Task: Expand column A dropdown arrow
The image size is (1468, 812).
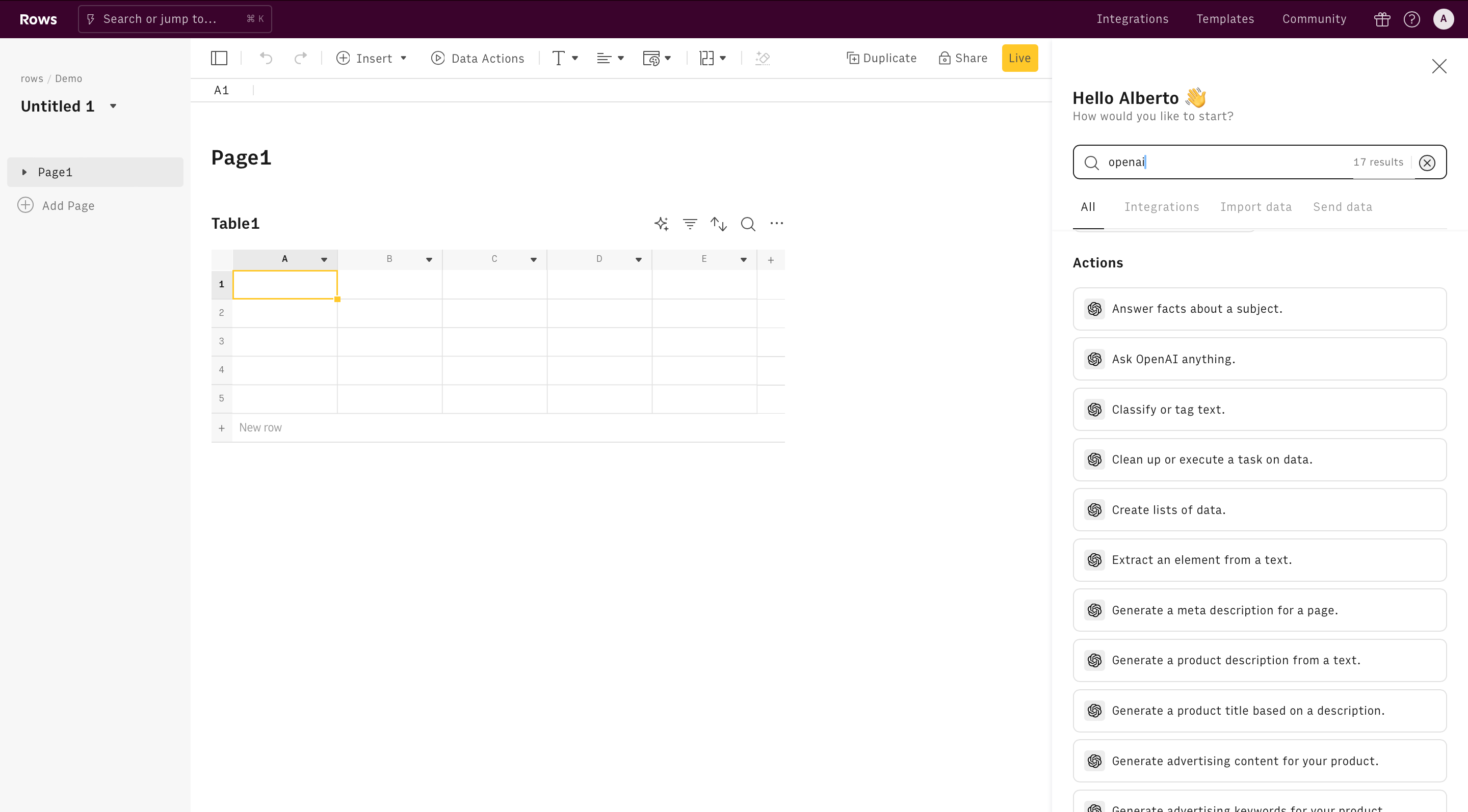Action: point(323,259)
